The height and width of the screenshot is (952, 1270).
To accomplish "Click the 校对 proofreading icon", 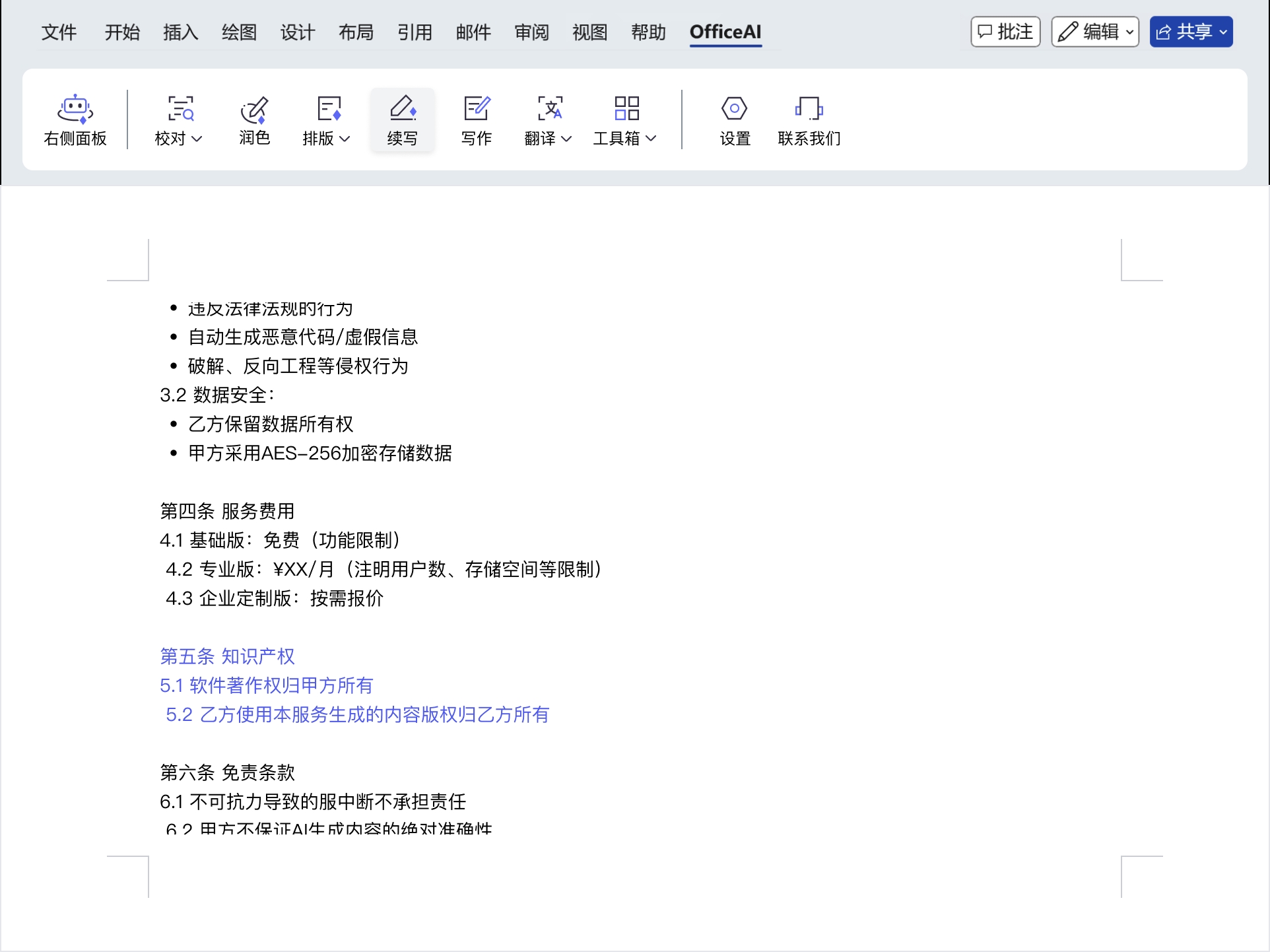I will click(180, 109).
